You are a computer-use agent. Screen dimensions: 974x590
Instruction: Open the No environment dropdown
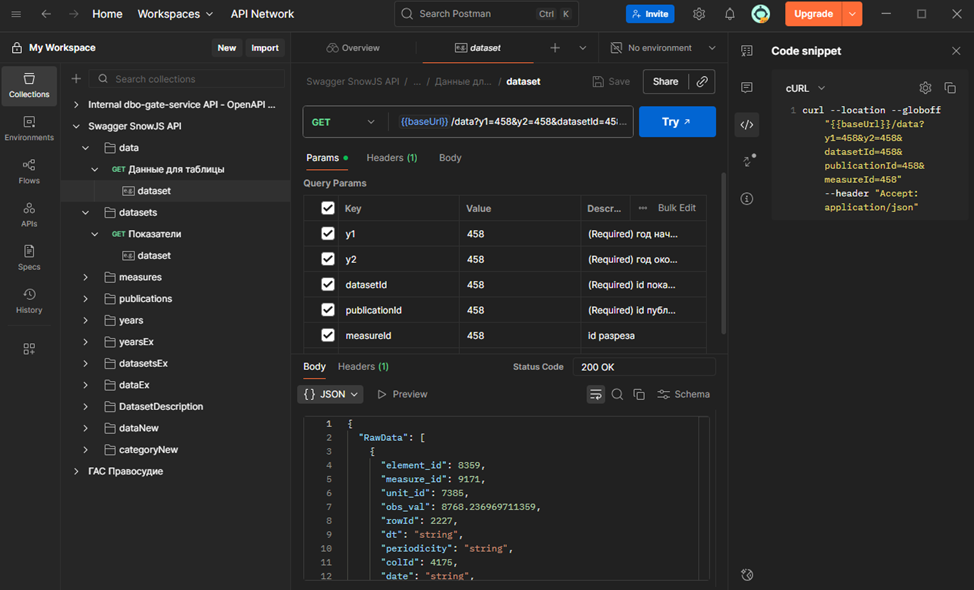click(663, 48)
